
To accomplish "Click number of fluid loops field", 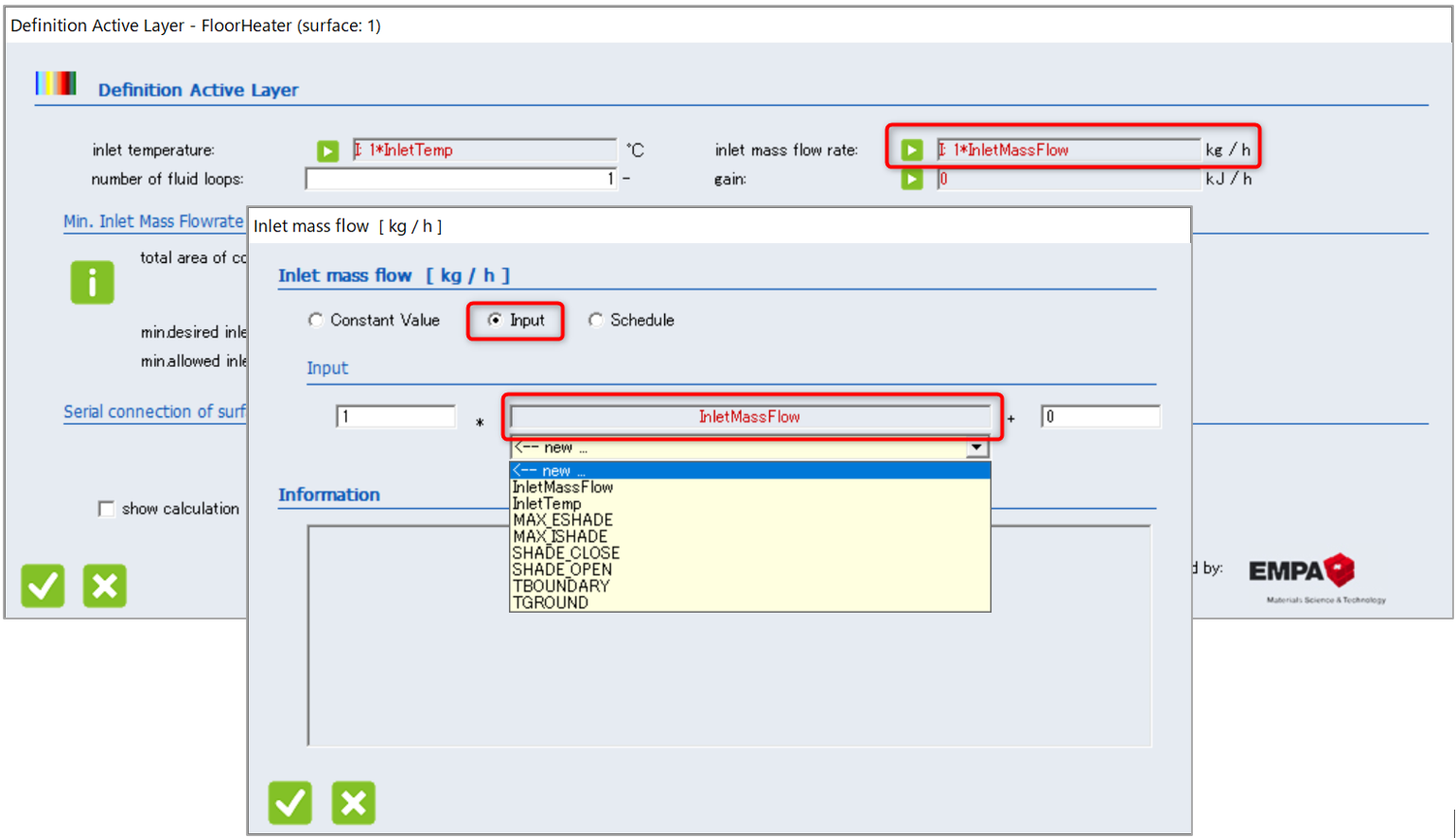I will 461,179.
